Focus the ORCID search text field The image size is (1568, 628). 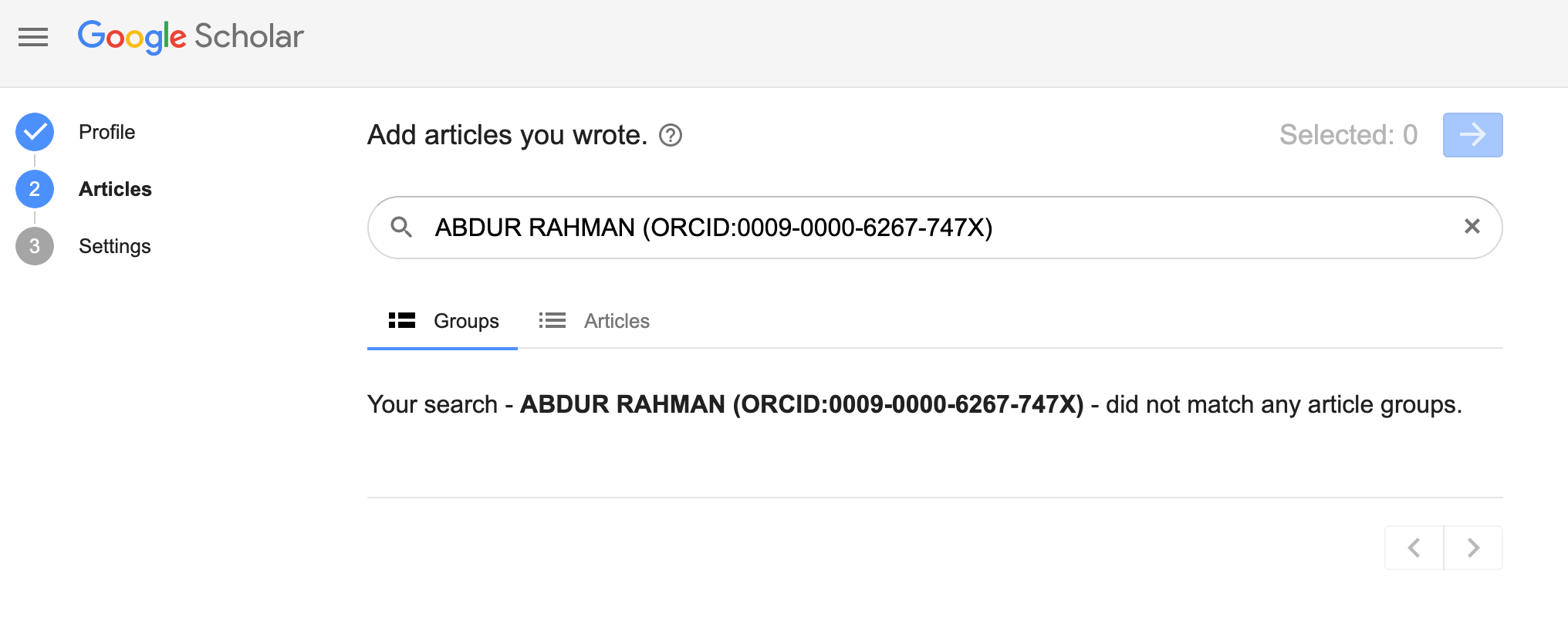click(849, 228)
